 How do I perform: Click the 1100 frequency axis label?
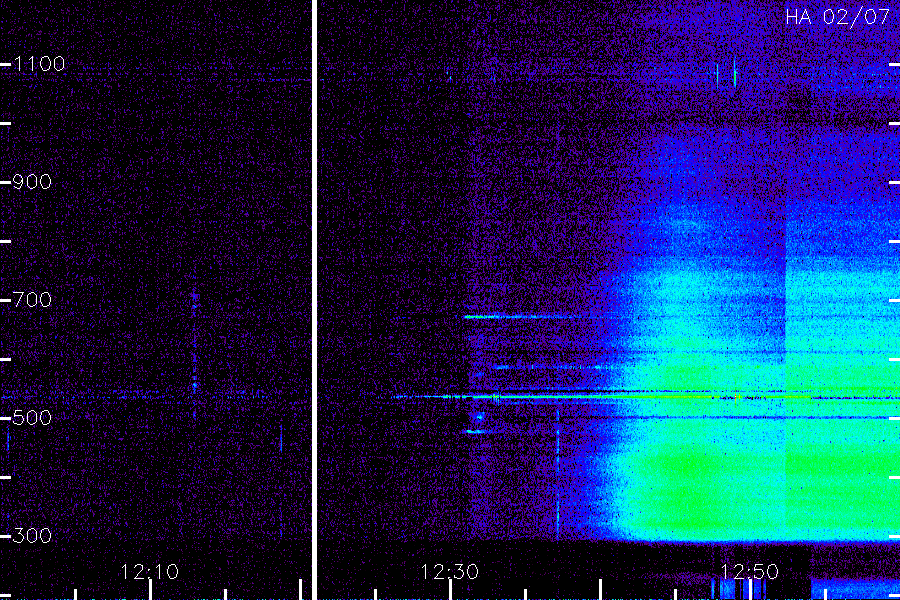pos(39,64)
